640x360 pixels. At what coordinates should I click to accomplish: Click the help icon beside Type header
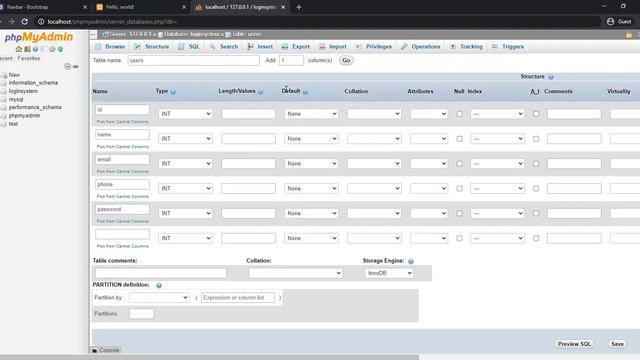(x=173, y=92)
